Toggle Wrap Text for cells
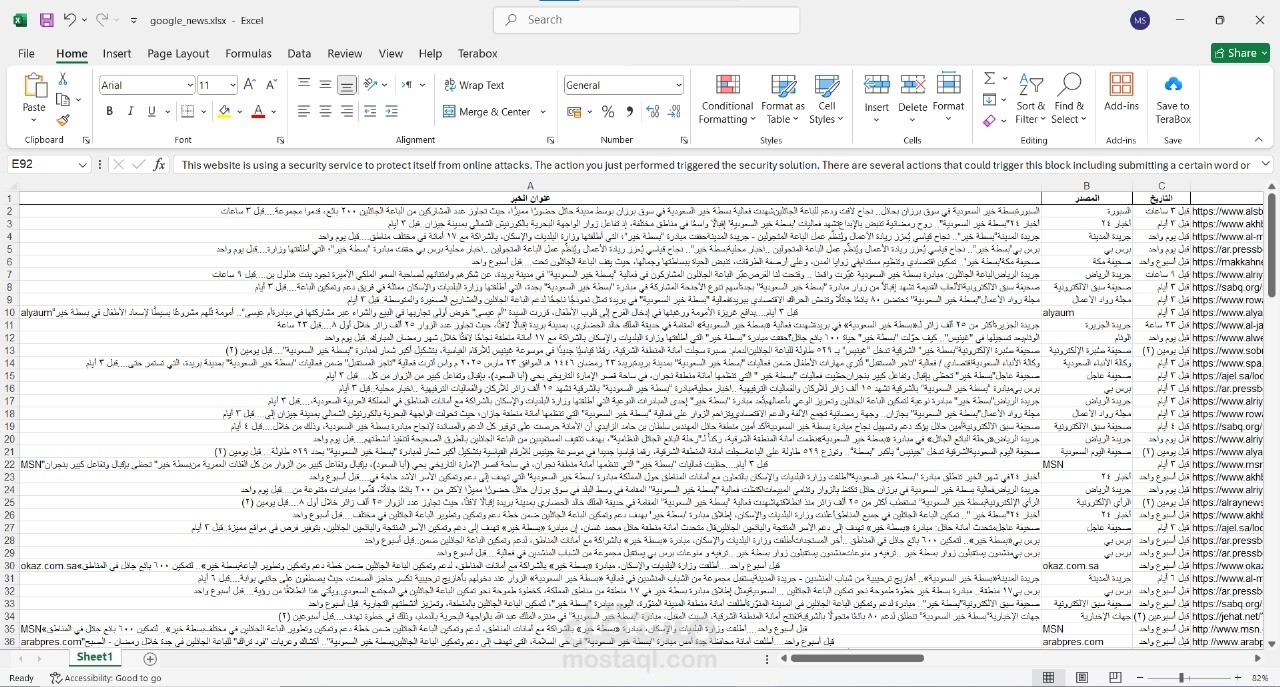This screenshot has height=687, width=1280. [x=474, y=85]
